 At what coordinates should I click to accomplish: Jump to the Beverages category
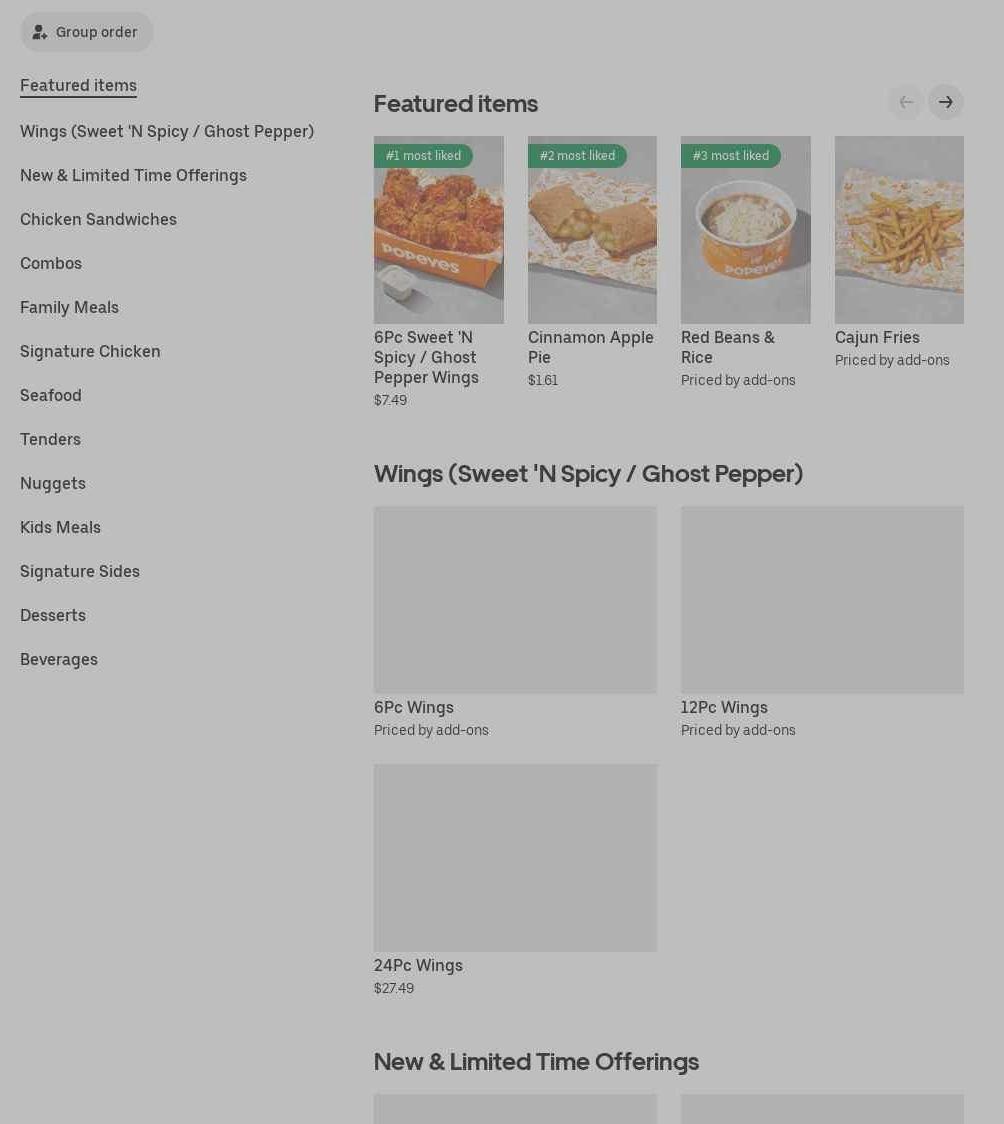(59, 659)
